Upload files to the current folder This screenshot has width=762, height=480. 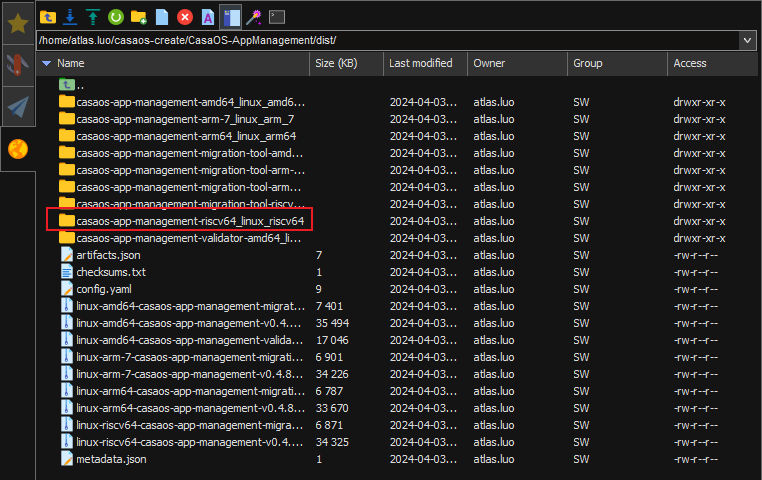pyautogui.click(x=93, y=17)
